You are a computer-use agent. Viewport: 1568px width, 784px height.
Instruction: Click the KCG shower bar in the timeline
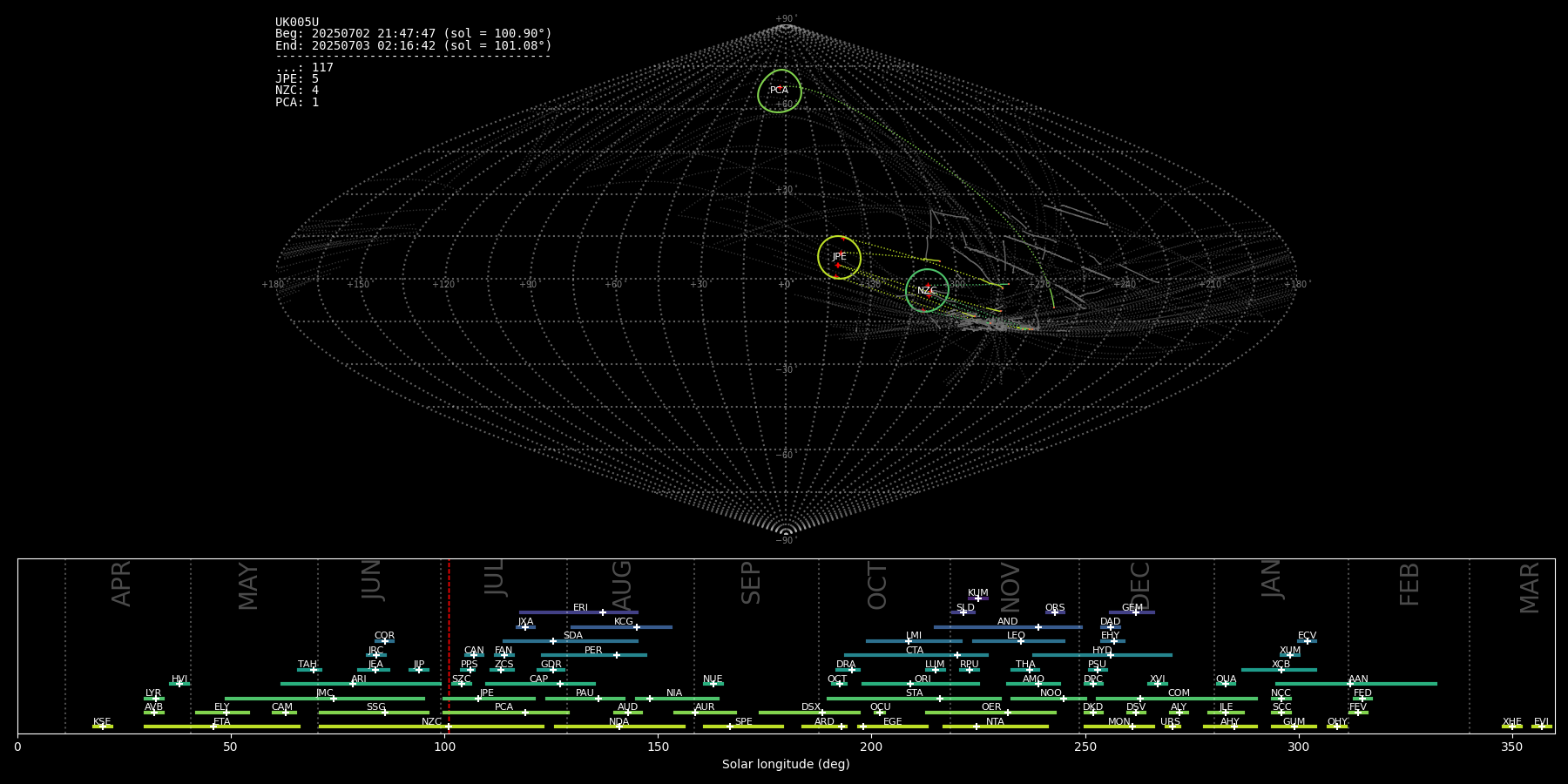621,627
